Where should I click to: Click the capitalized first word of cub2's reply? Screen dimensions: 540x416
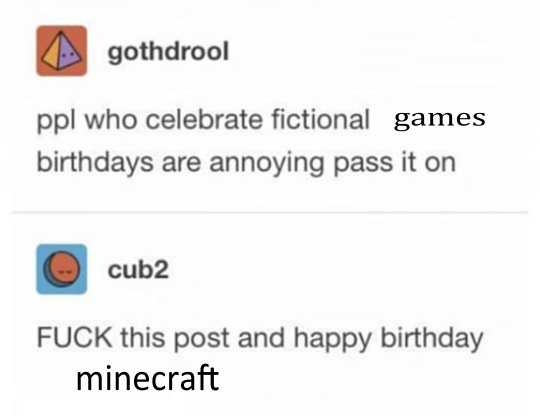point(74,337)
